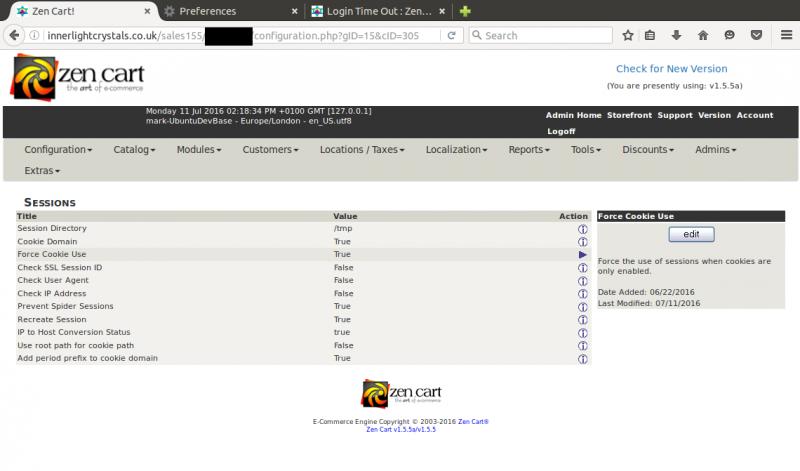Viewport: 800px width, 471px height.
Task: Select the Recreate Session row title
Action: [x=52, y=319]
